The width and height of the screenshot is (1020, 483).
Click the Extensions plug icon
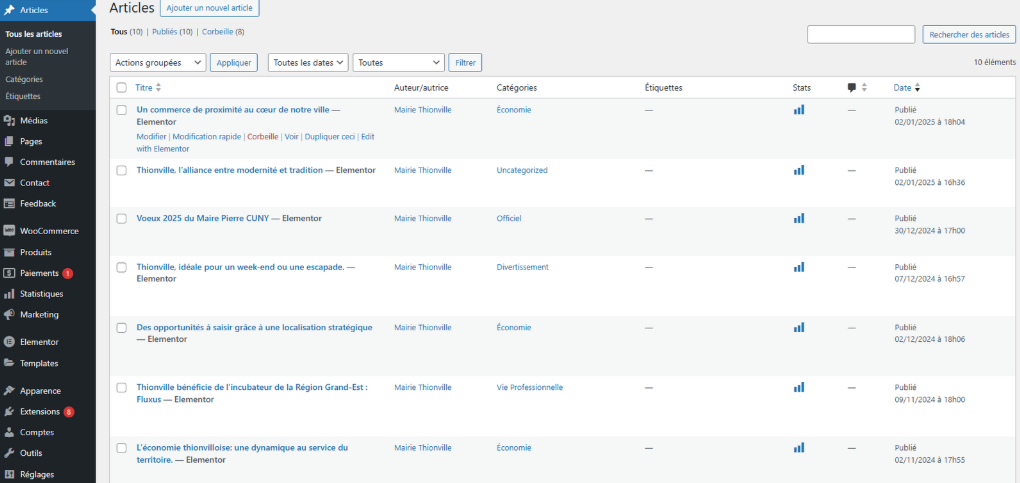point(9,412)
